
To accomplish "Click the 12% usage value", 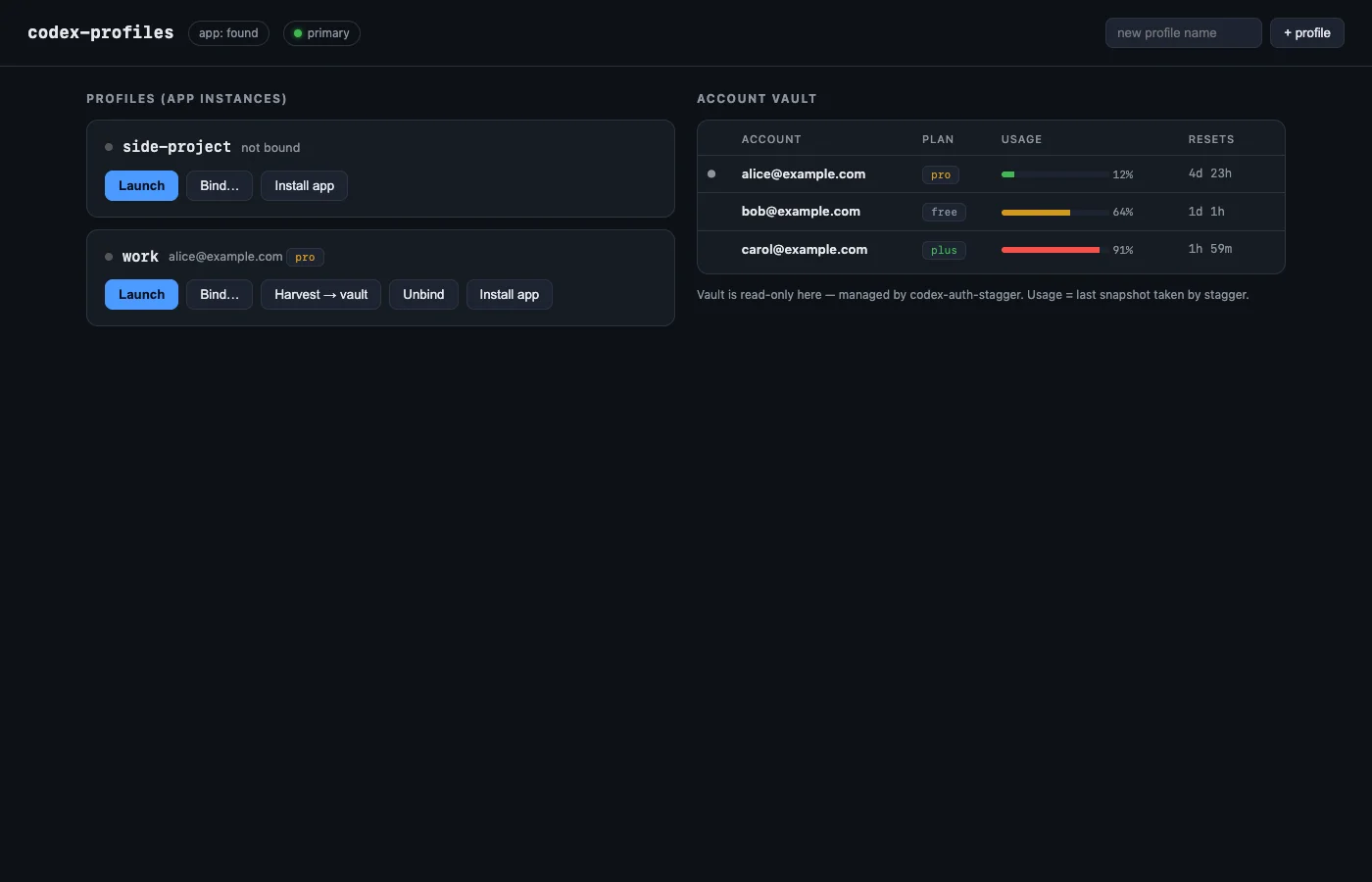I will tap(1123, 174).
